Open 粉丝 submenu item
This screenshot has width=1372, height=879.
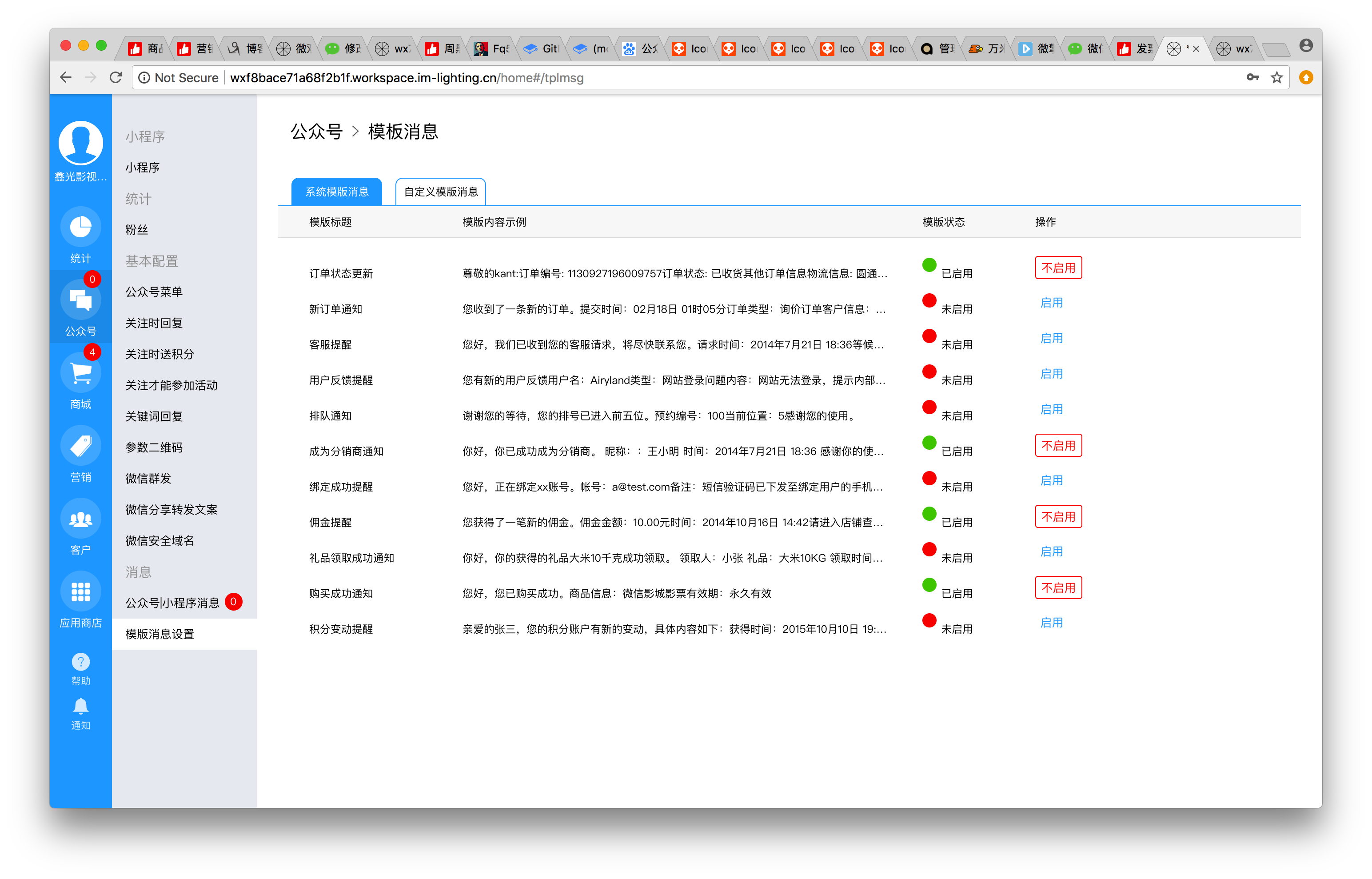coord(184,229)
